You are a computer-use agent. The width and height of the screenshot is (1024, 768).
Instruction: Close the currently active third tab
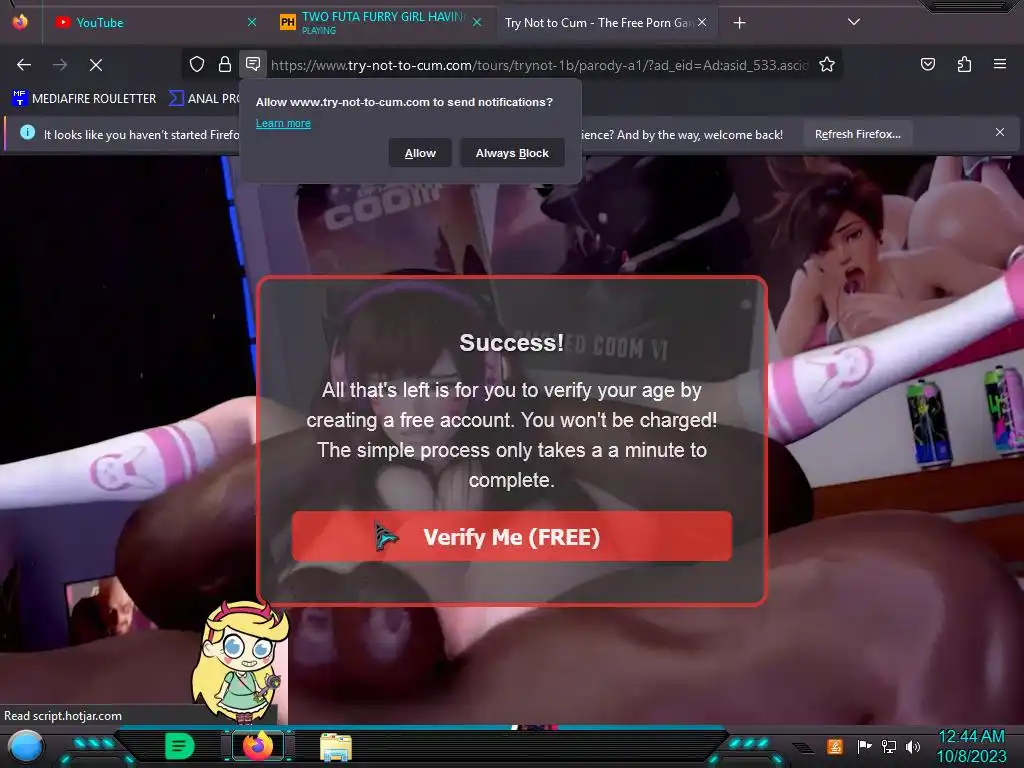[702, 22]
